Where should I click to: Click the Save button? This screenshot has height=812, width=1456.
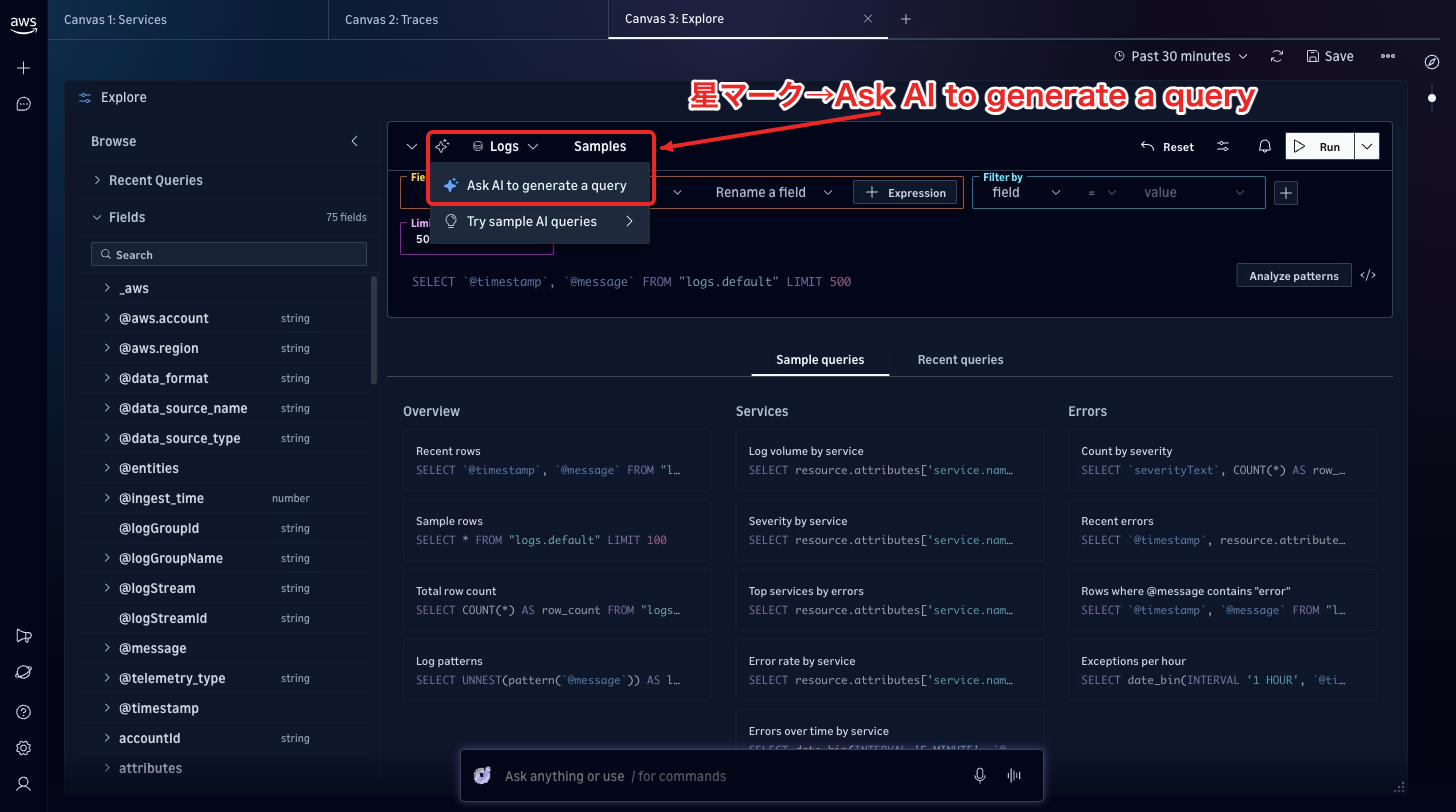1330,57
